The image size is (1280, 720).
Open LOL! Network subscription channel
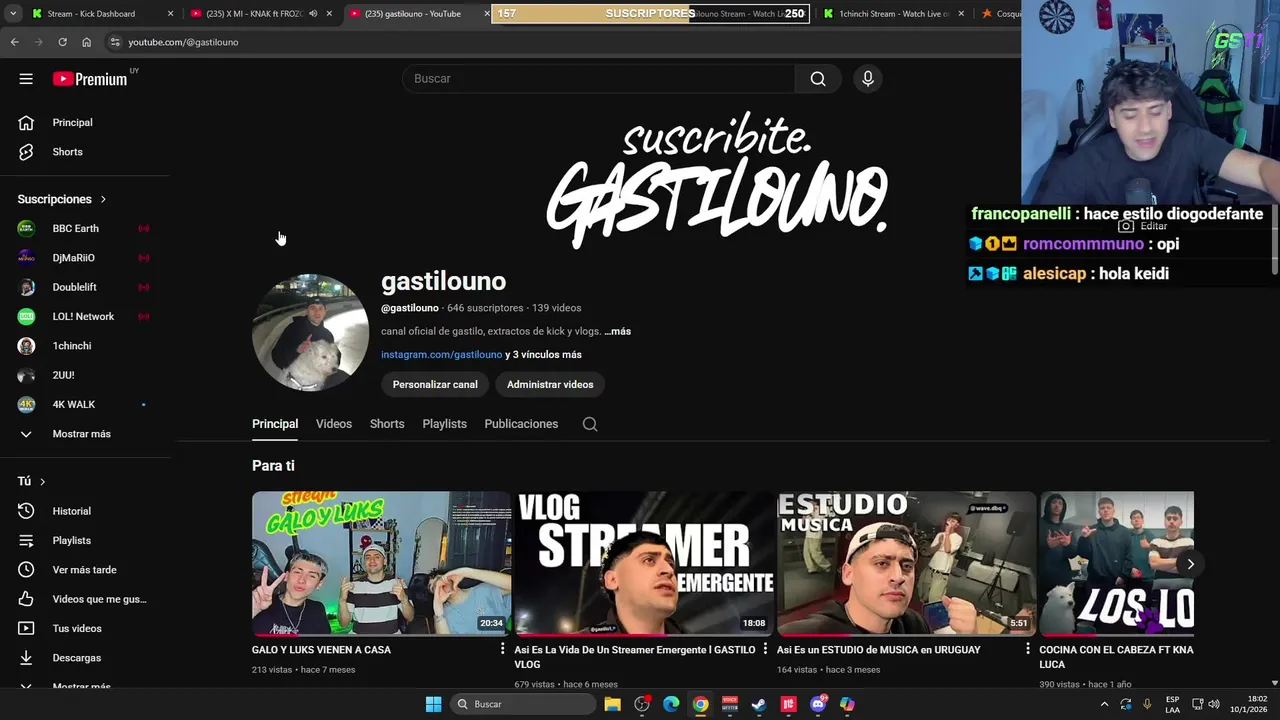85,316
